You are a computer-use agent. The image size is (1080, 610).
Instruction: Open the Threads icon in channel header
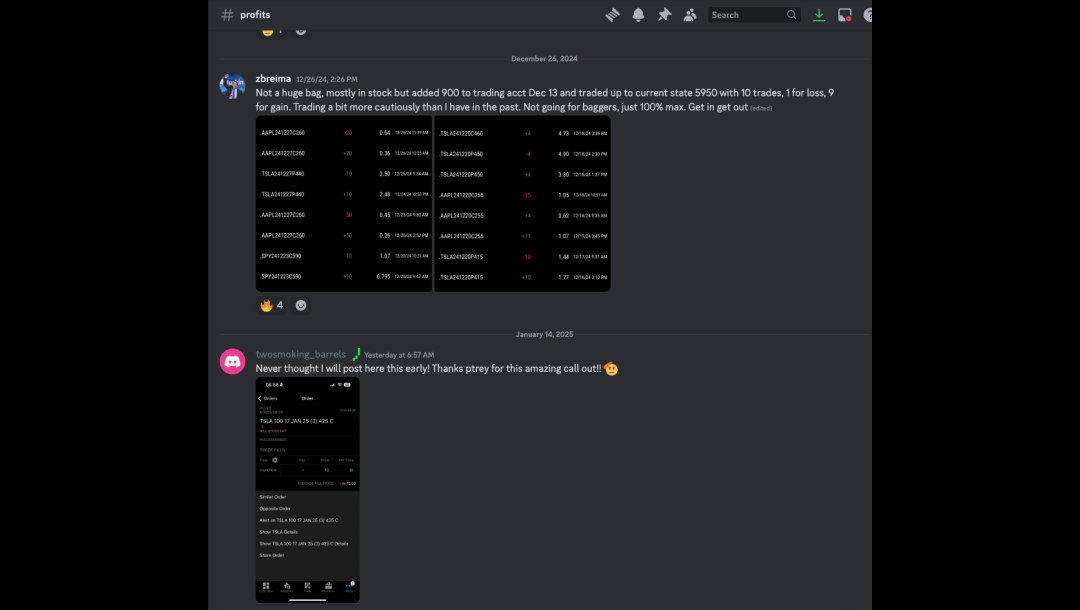point(612,14)
